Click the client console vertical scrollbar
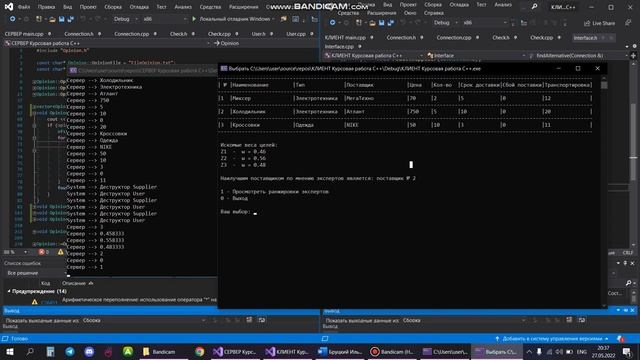640x360 pixels. pos(604,190)
